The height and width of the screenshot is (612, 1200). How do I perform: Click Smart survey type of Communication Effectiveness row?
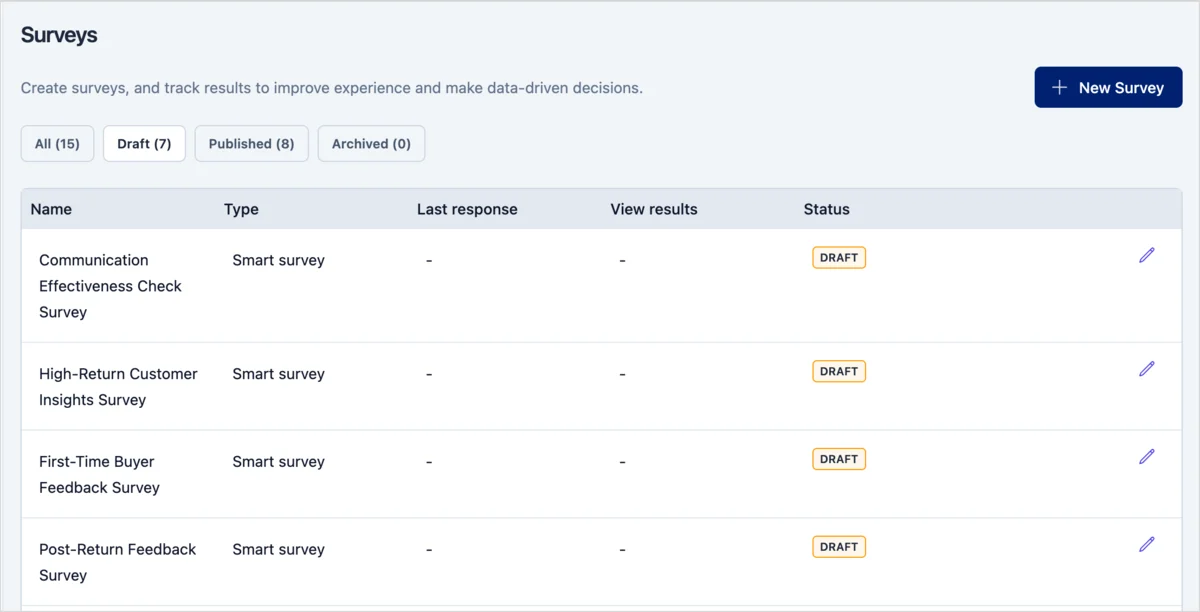click(278, 260)
